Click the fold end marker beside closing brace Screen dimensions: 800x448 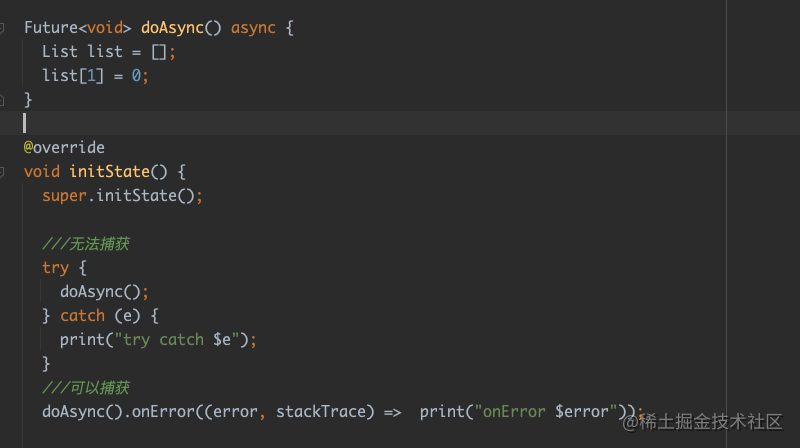click(3, 99)
